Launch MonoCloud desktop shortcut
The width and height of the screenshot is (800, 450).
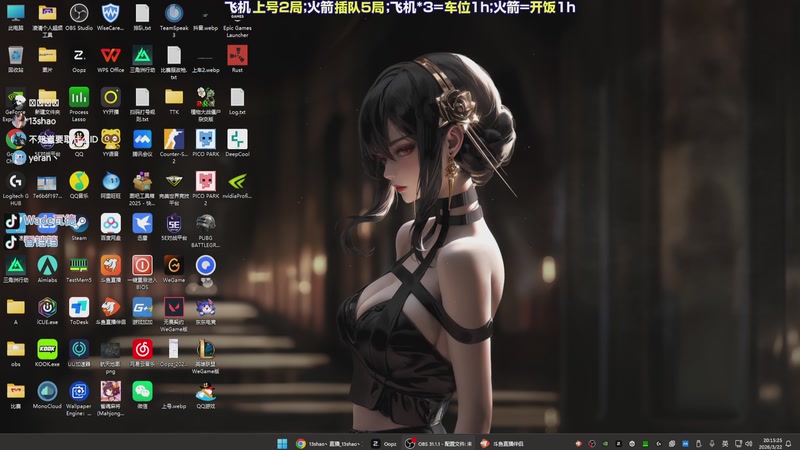coord(47,391)
